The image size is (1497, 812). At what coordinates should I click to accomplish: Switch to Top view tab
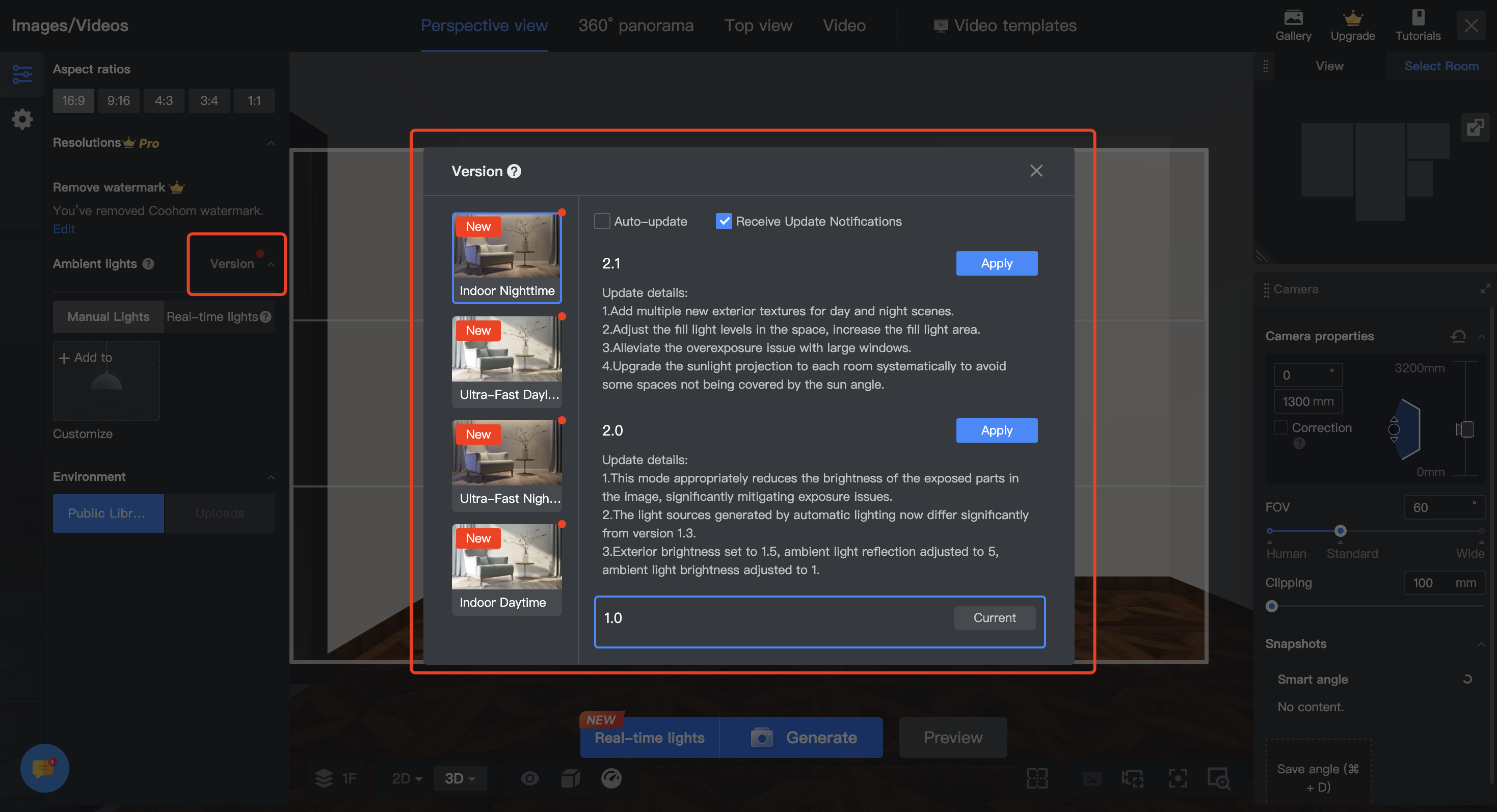(758, 25)
